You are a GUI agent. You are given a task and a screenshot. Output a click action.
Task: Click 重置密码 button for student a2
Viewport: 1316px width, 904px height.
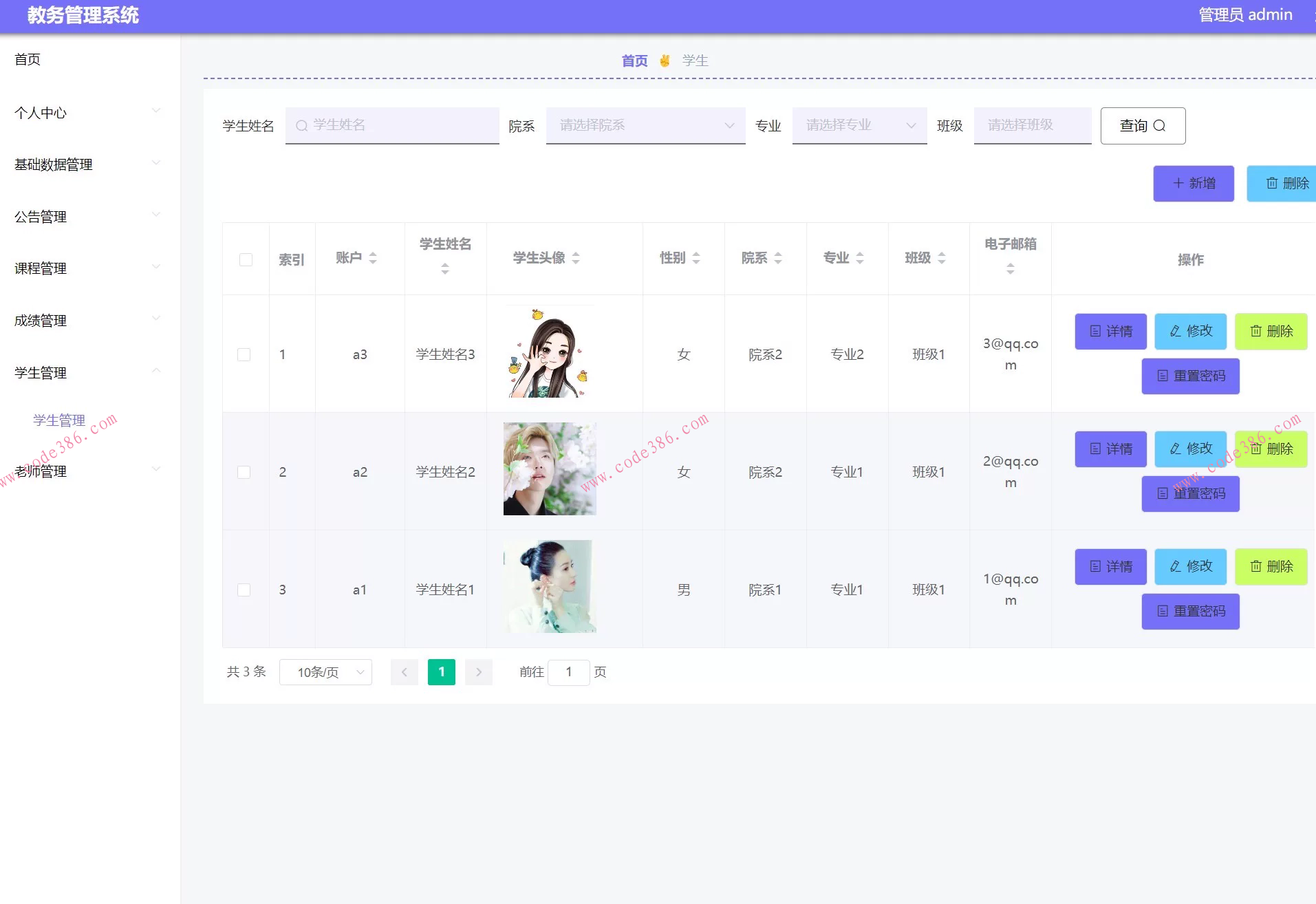click(1190, 494)
